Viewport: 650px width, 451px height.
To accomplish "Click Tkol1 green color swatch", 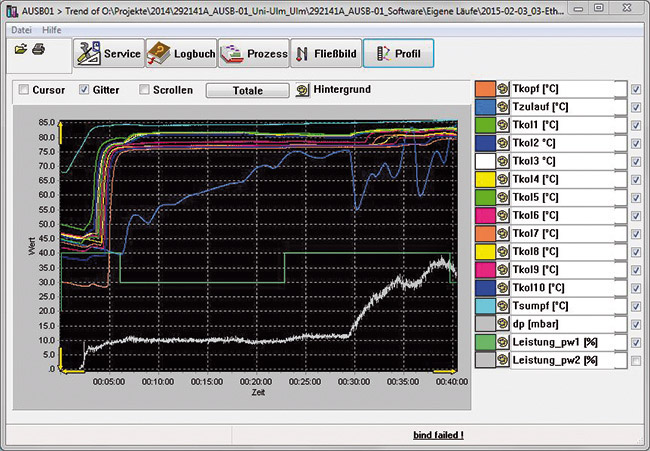I will pyautogui.click(x=485, y=125).
